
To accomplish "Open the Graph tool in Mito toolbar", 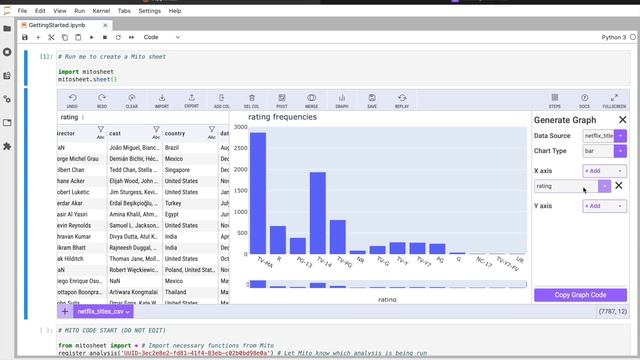I will 342,100.
